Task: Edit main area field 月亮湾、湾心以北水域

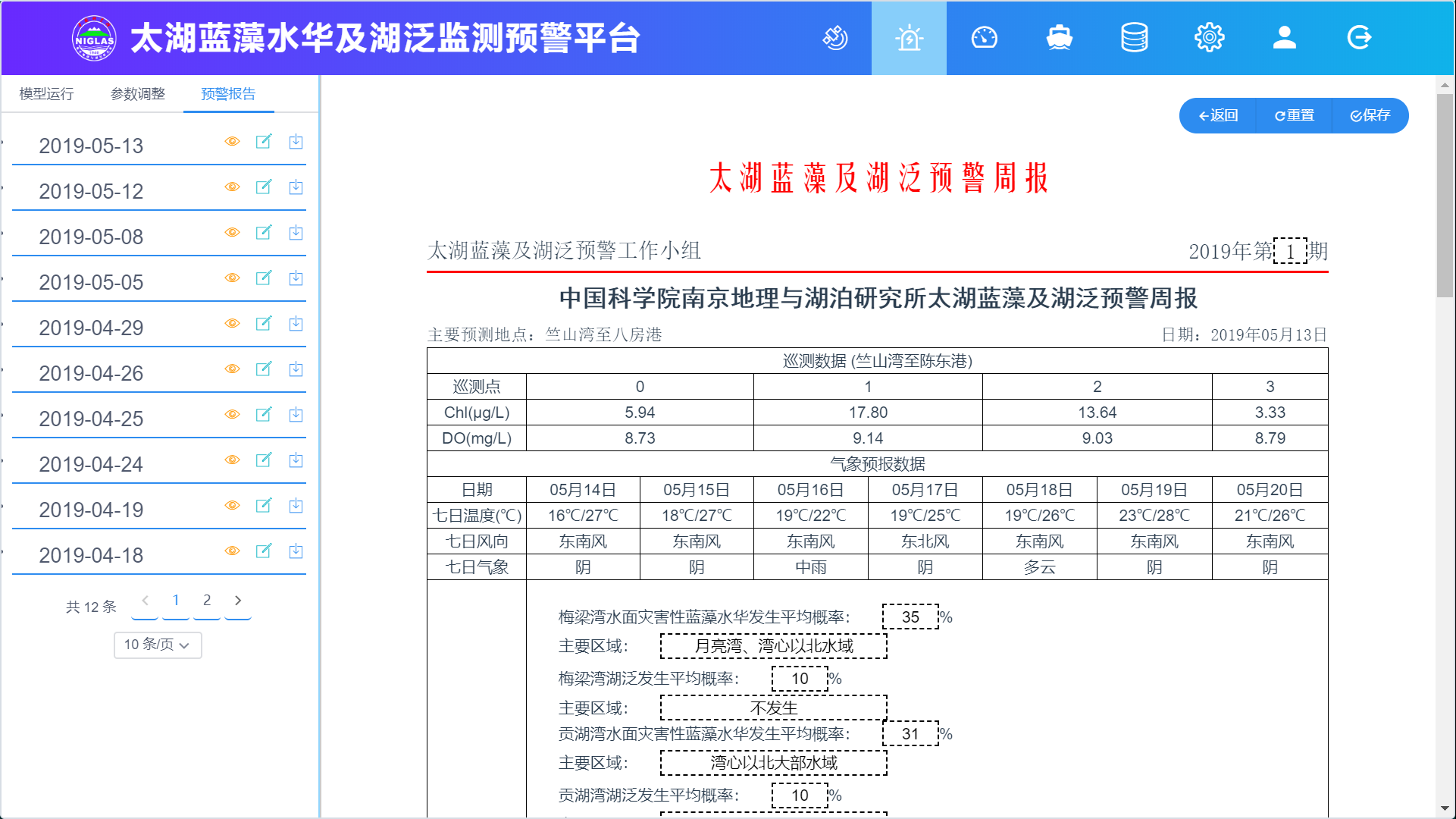Action: (x=774, y=646)
